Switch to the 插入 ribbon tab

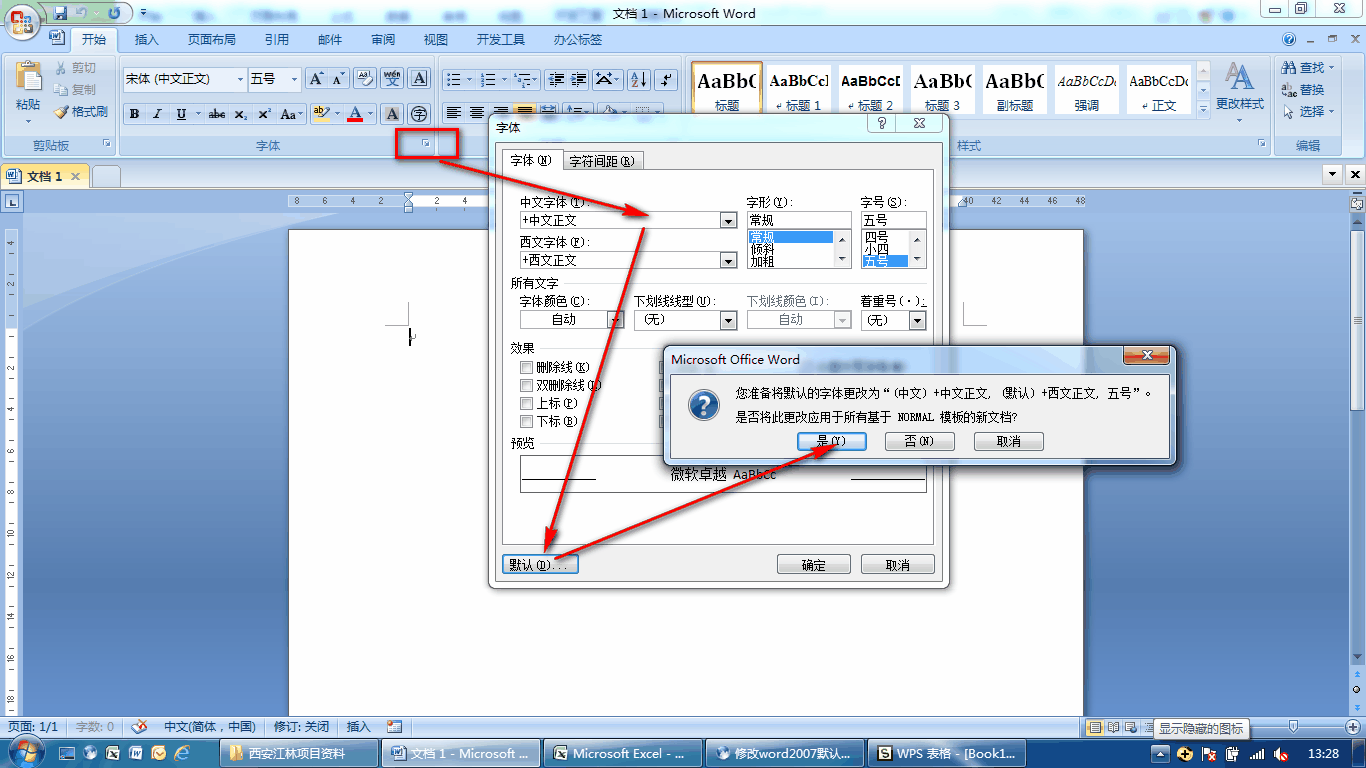tap(147, 40)
